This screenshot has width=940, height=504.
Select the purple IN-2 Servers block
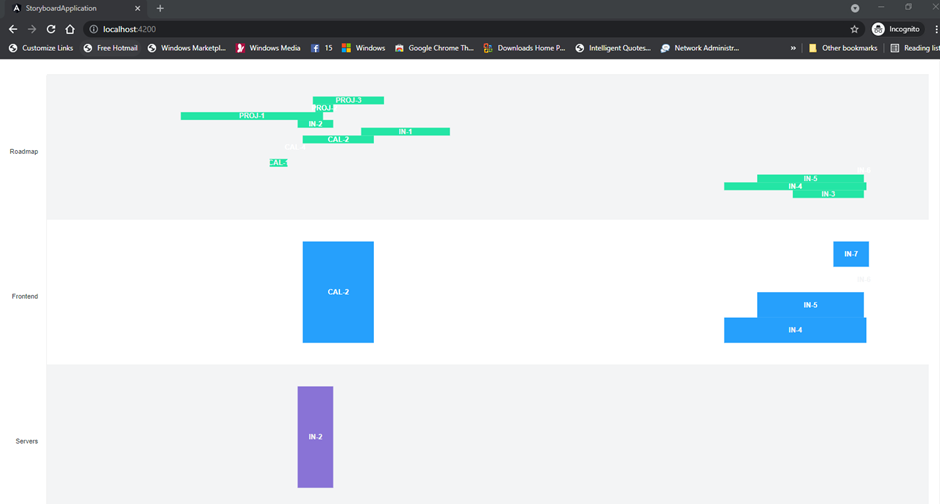click(x=315, y=437)
